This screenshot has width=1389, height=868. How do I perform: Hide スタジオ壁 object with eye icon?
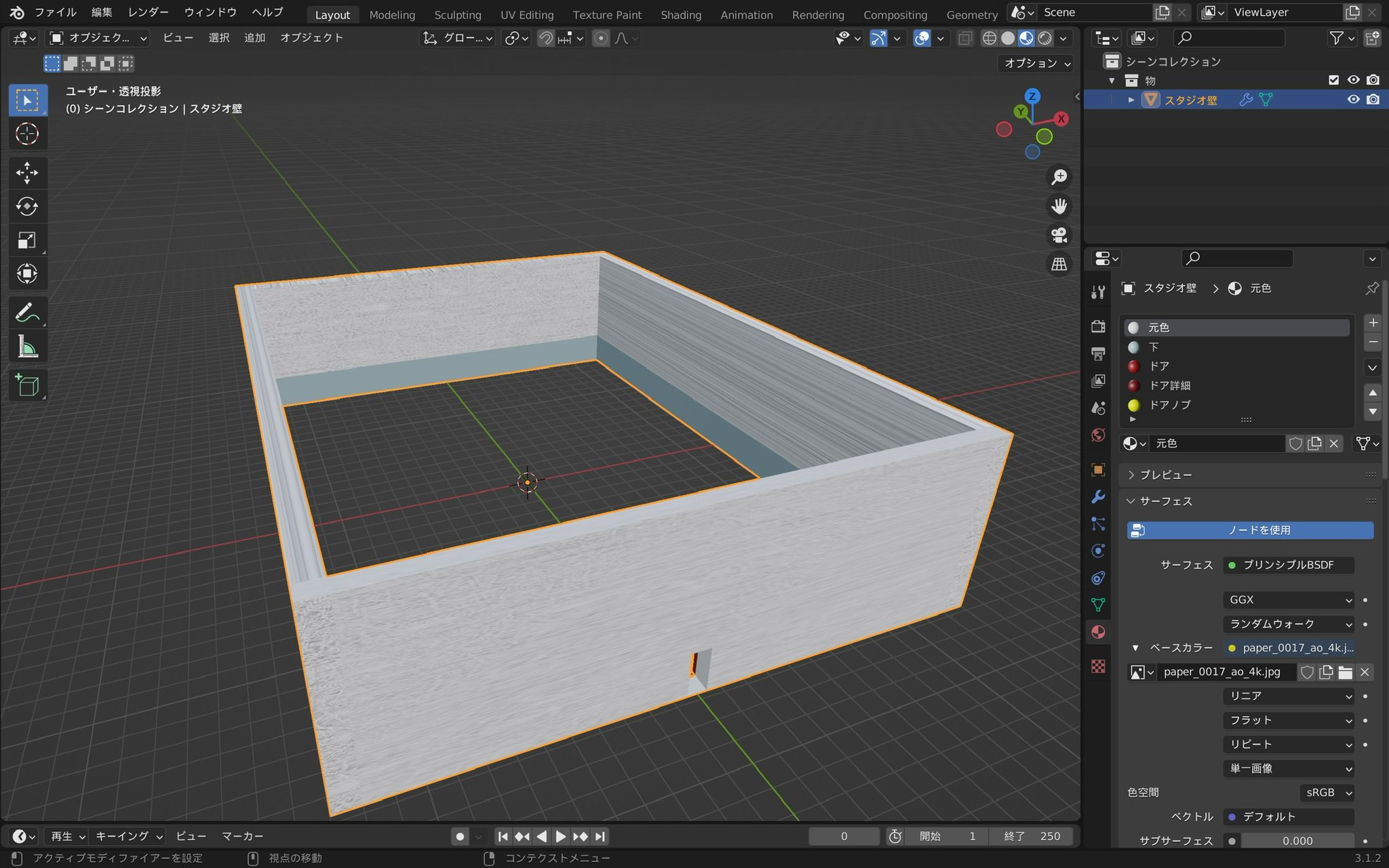pos(1353,100)
